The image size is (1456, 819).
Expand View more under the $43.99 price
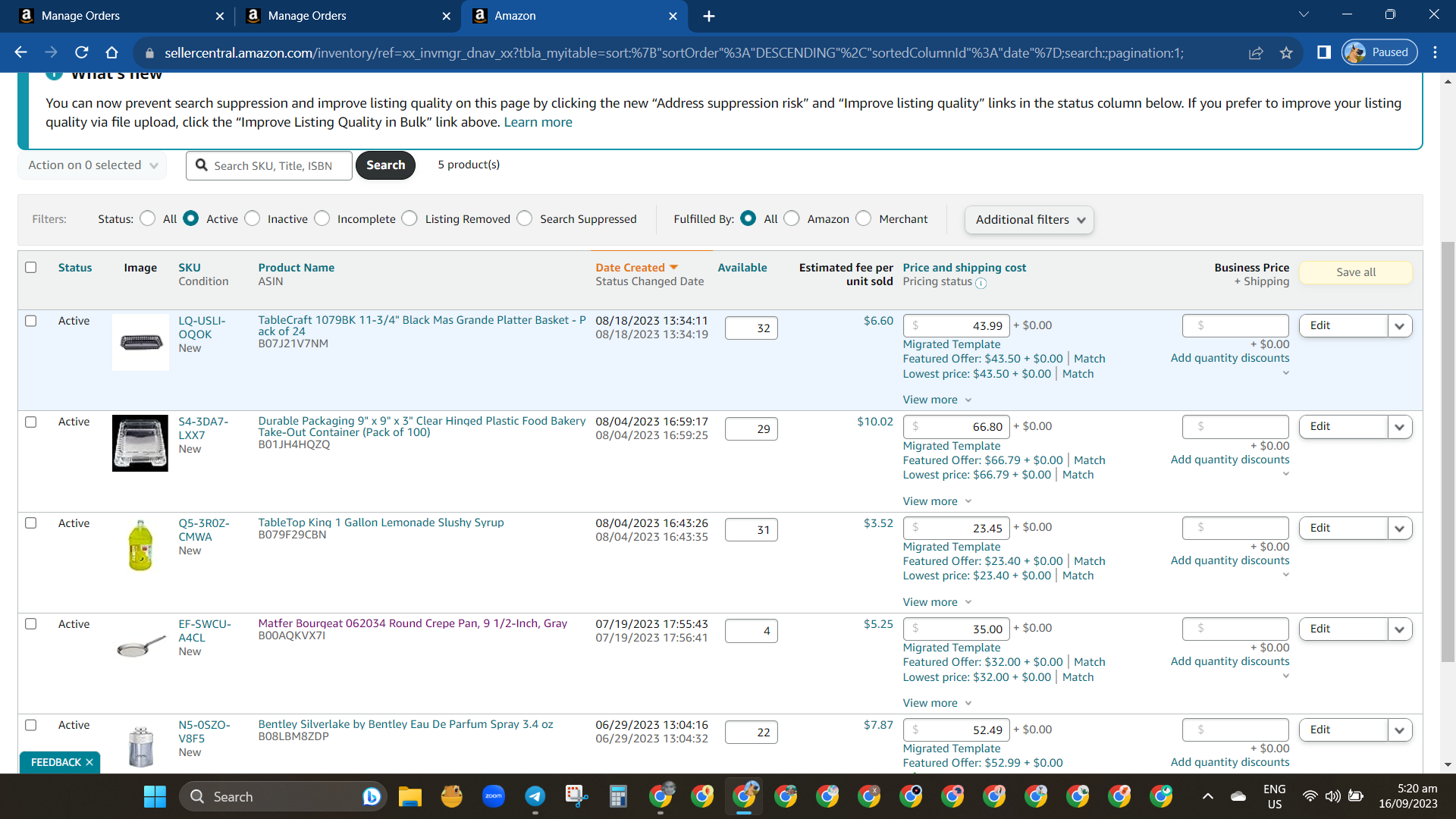tap(937, 400)
